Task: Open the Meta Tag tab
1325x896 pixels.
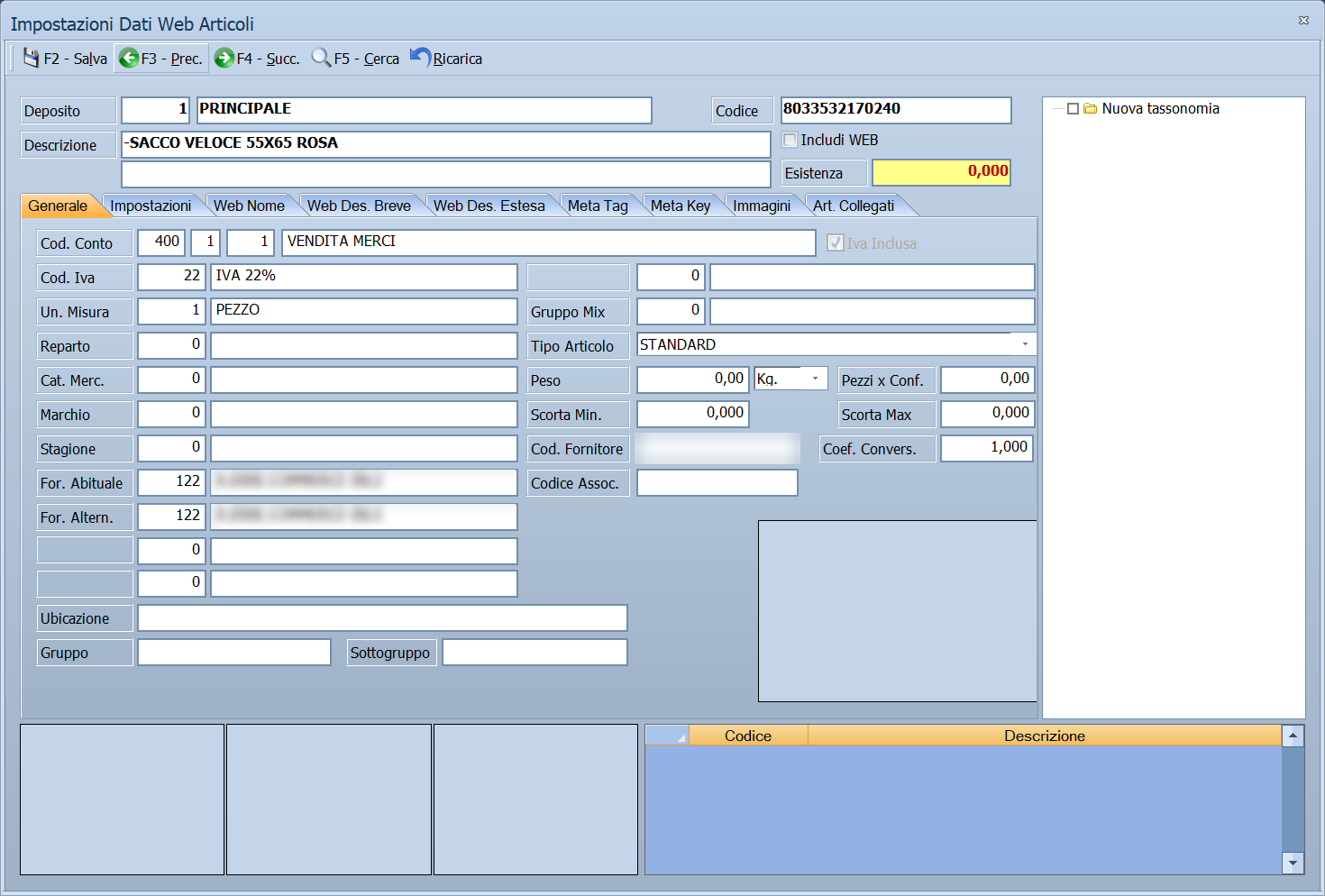Action: coord(598,206)
